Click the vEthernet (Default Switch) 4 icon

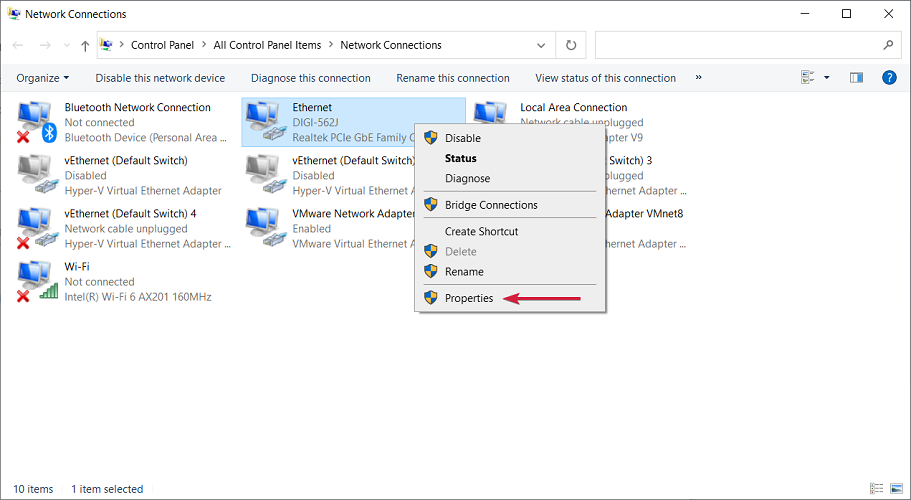point(36,228)
